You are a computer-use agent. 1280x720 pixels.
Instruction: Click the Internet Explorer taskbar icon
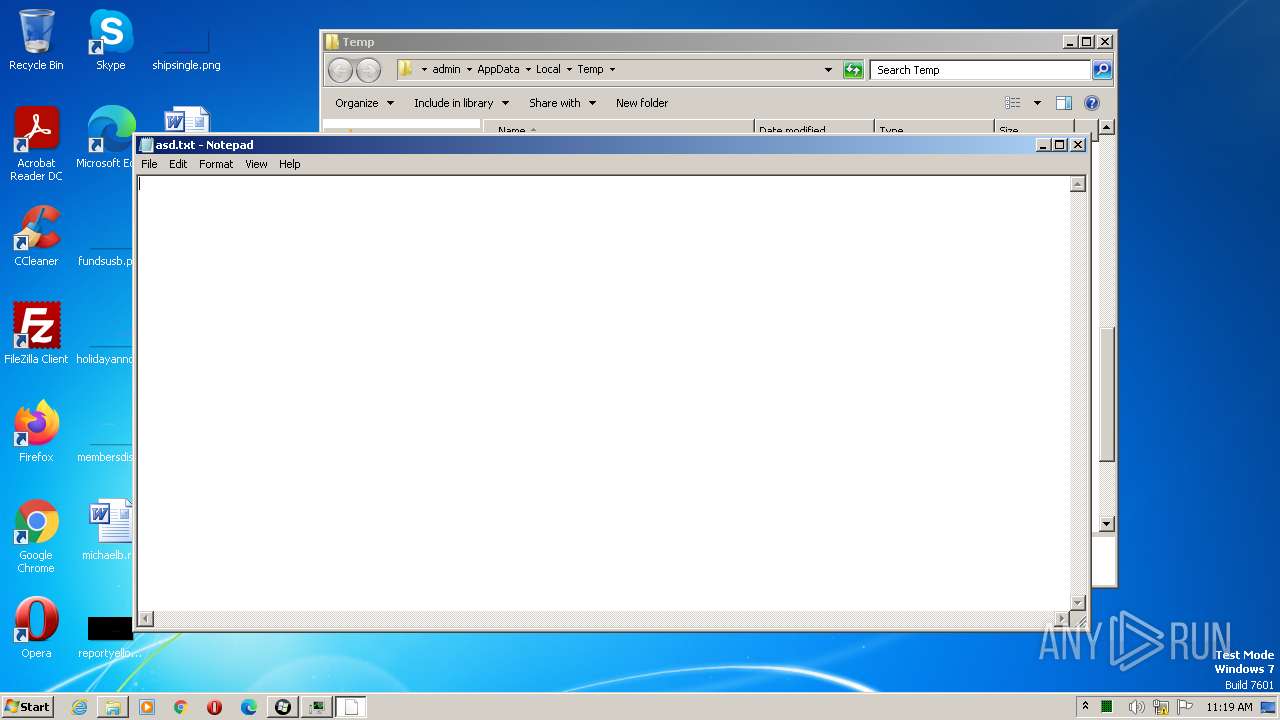pyautogui.click(x=79, y=707)
